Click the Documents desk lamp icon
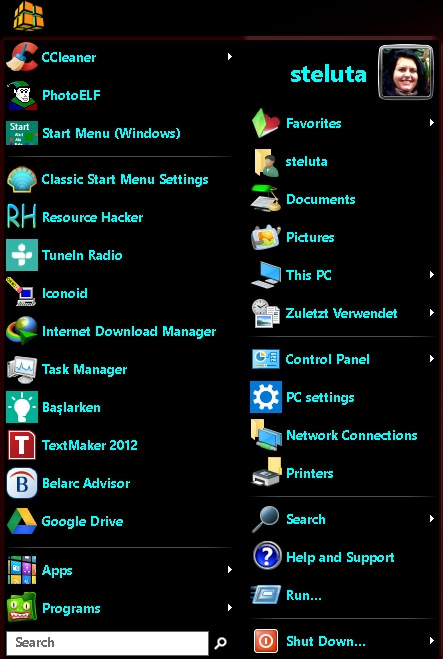Screen dimensions: 443x659 coord(266,199)
